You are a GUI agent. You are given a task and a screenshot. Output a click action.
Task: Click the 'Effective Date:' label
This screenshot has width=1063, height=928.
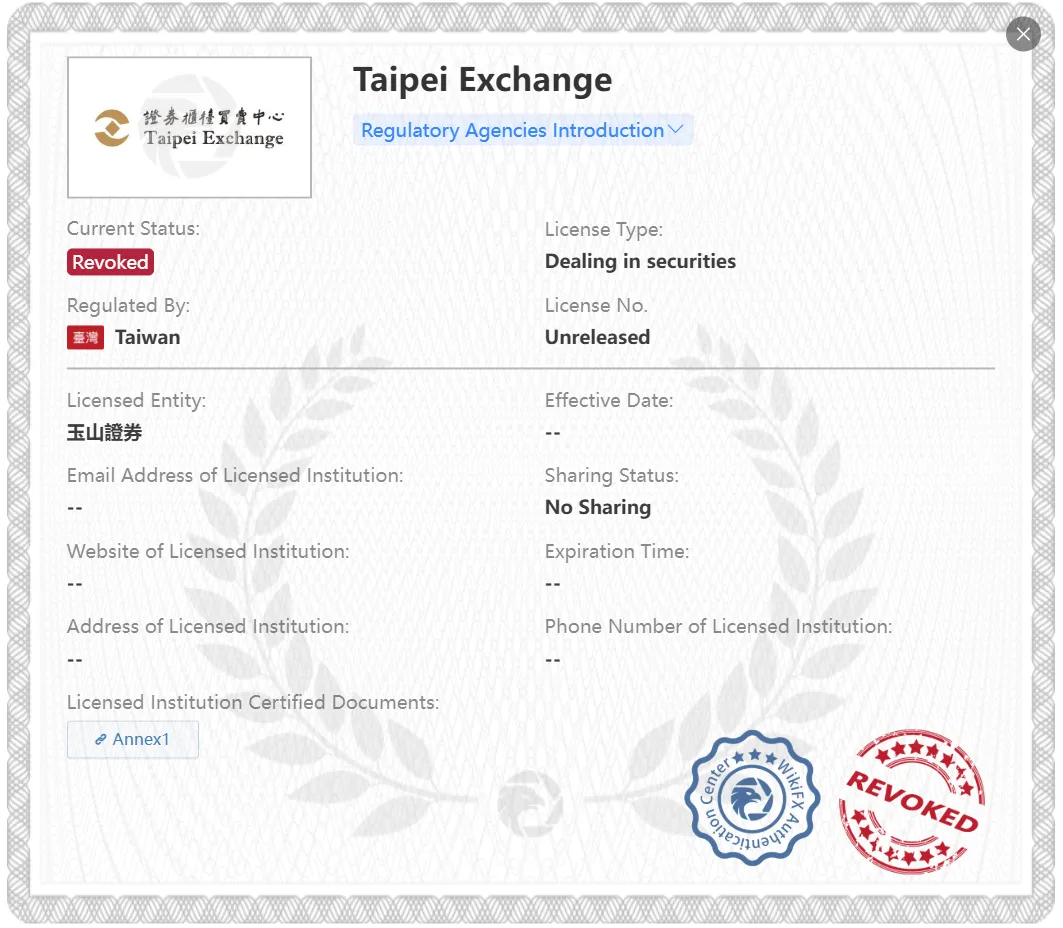pos(609,401)
